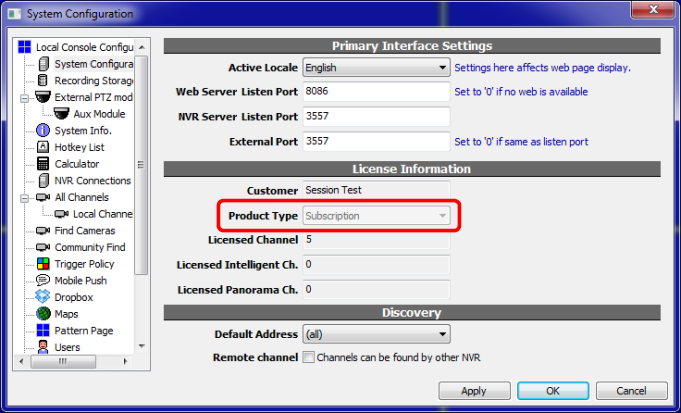The image size is (681, 413).
Task: Click the tree scroll down arrow
Action: coord(142,346)
